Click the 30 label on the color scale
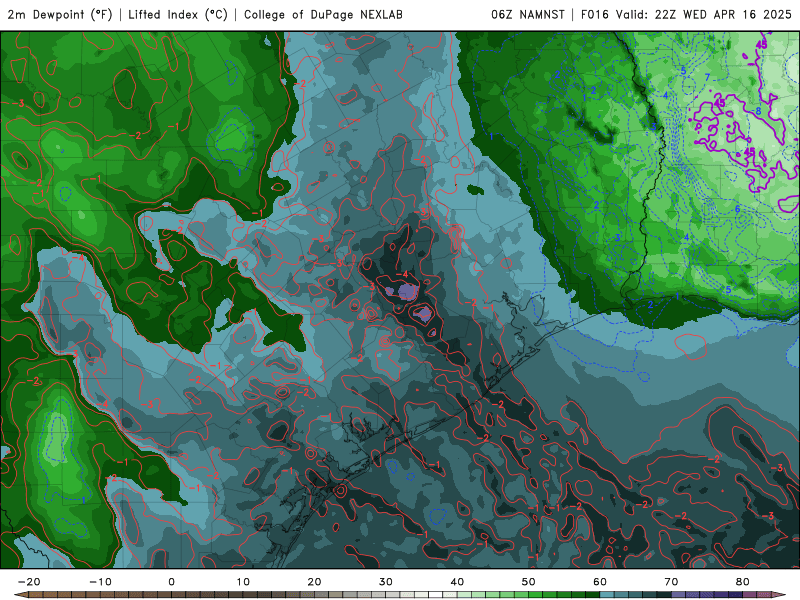The image size is (800, 600). 386,582
